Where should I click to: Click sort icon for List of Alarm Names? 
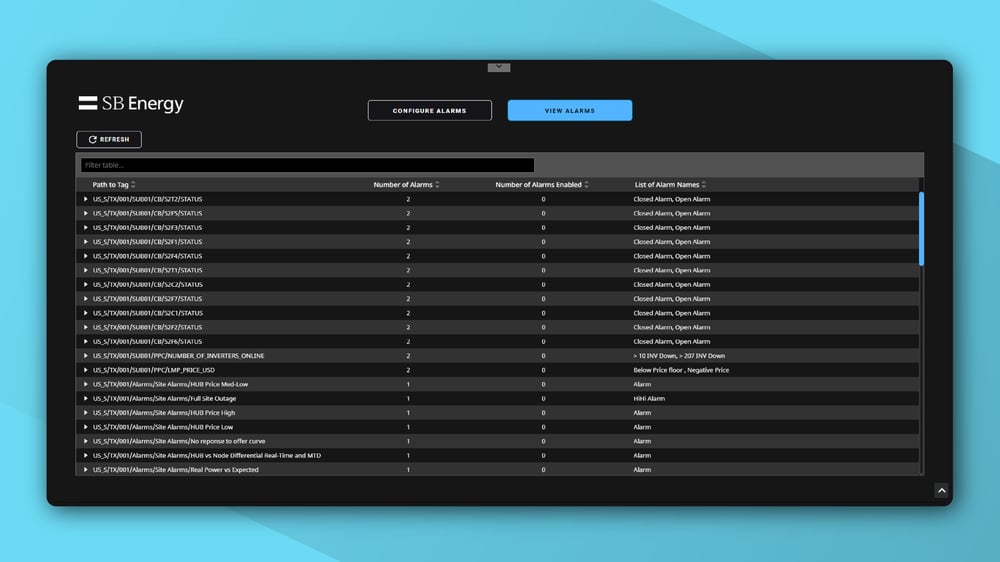(704, 185)
